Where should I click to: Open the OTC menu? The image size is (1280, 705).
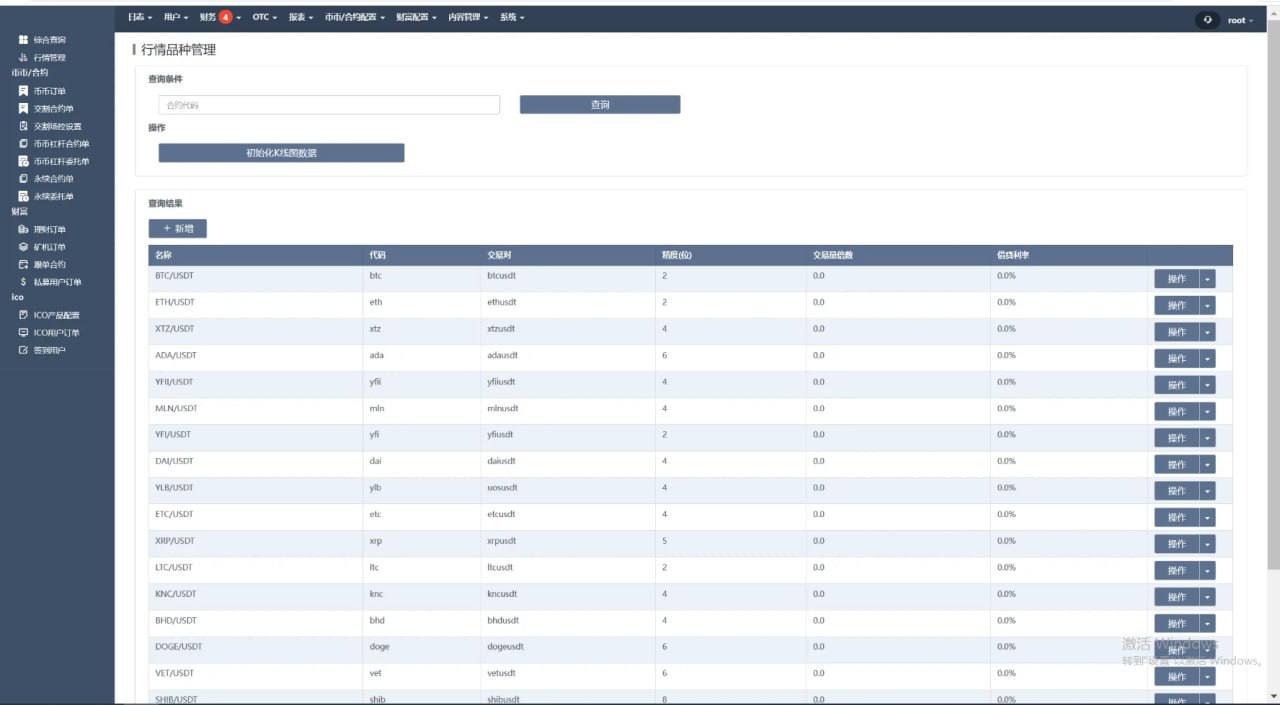coord(264,17)
